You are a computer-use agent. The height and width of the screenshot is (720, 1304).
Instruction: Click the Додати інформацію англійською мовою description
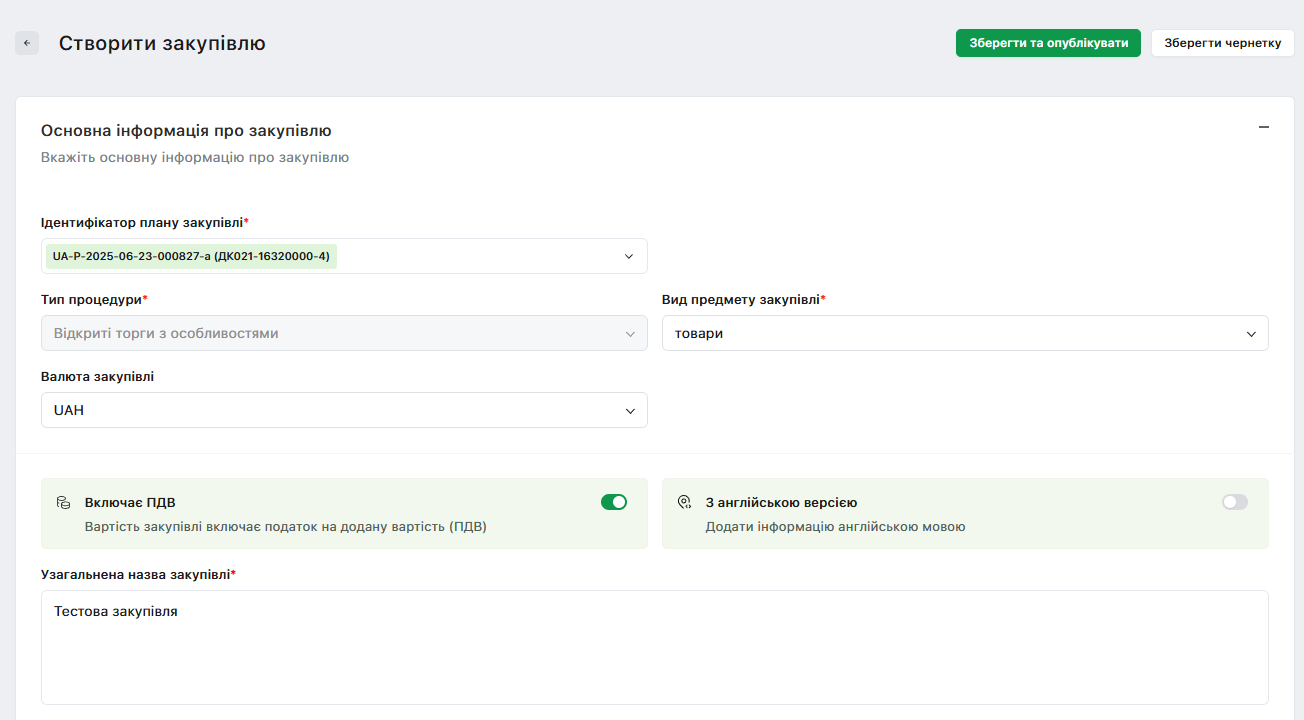click(x=835, y=526)
